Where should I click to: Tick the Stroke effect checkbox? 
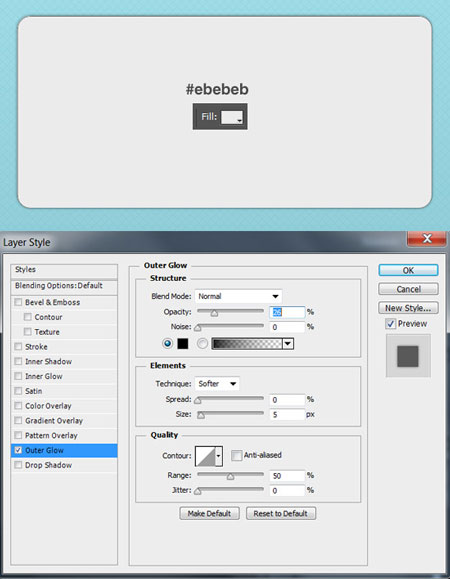point(18,347)
